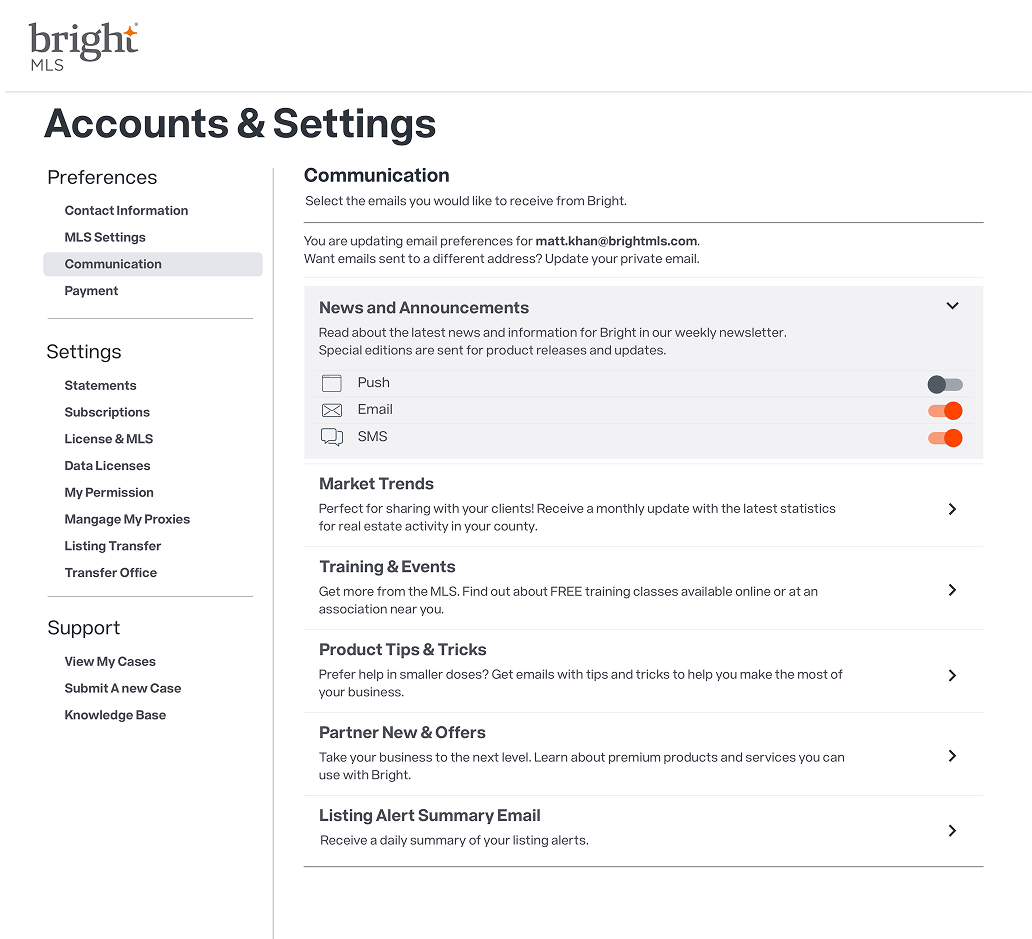Expand the Partner New & Offers section
Screen dimensions: 1032x939
point(952,756)
